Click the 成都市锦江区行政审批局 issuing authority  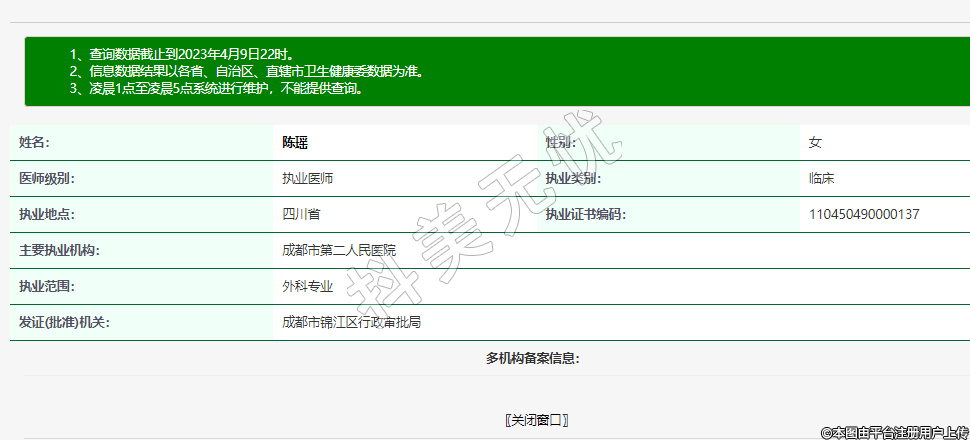[351, 323]
